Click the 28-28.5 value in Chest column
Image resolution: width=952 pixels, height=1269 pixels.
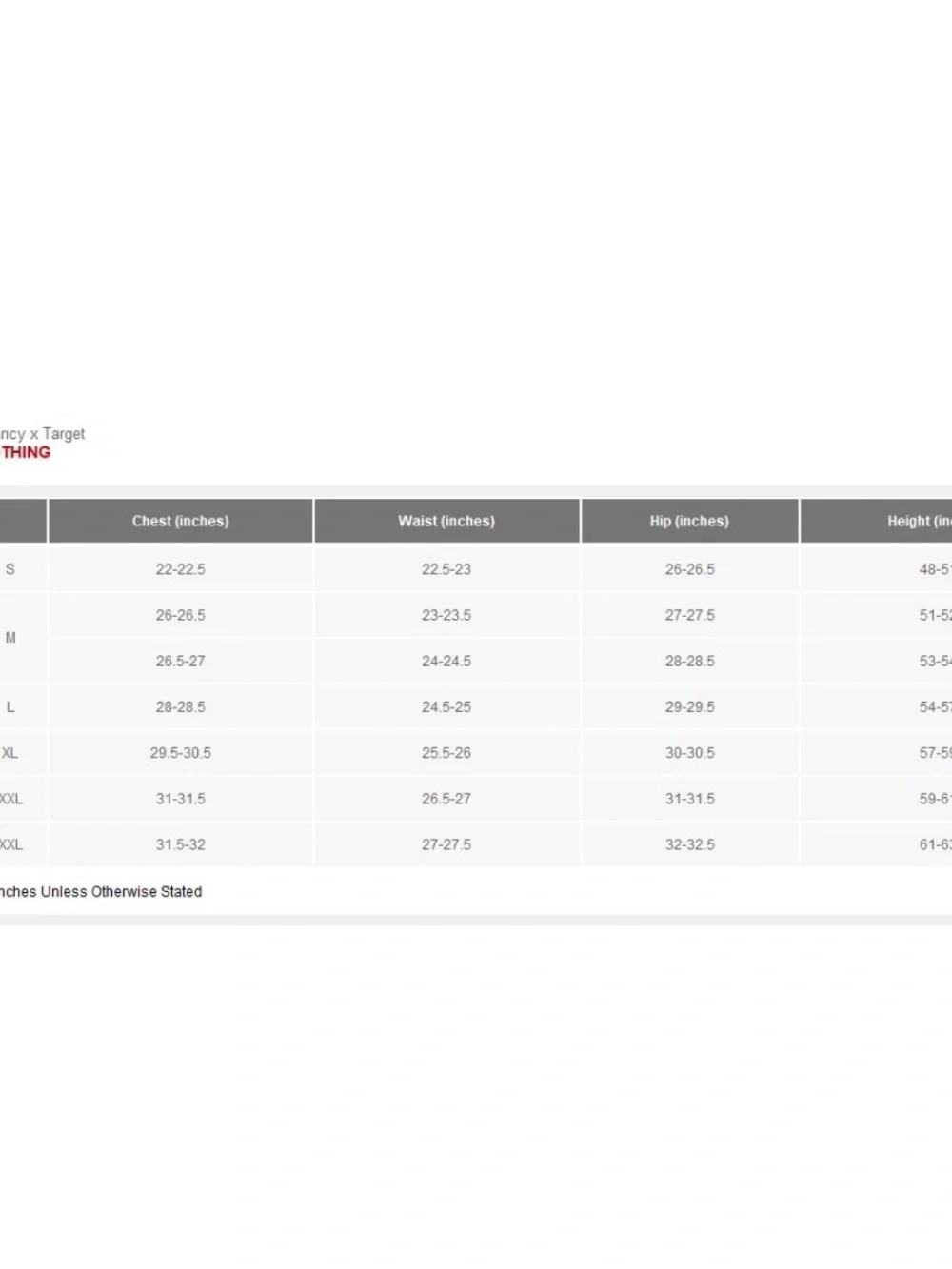point(181,707)
